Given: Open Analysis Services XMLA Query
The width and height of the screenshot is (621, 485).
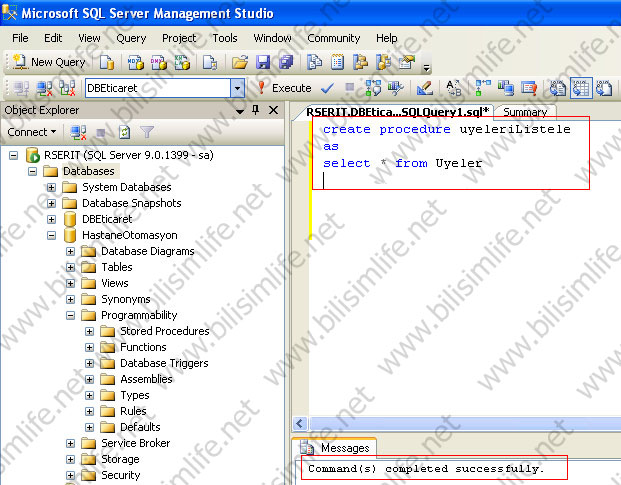Looking at the screenshot, I should [182, 62].
